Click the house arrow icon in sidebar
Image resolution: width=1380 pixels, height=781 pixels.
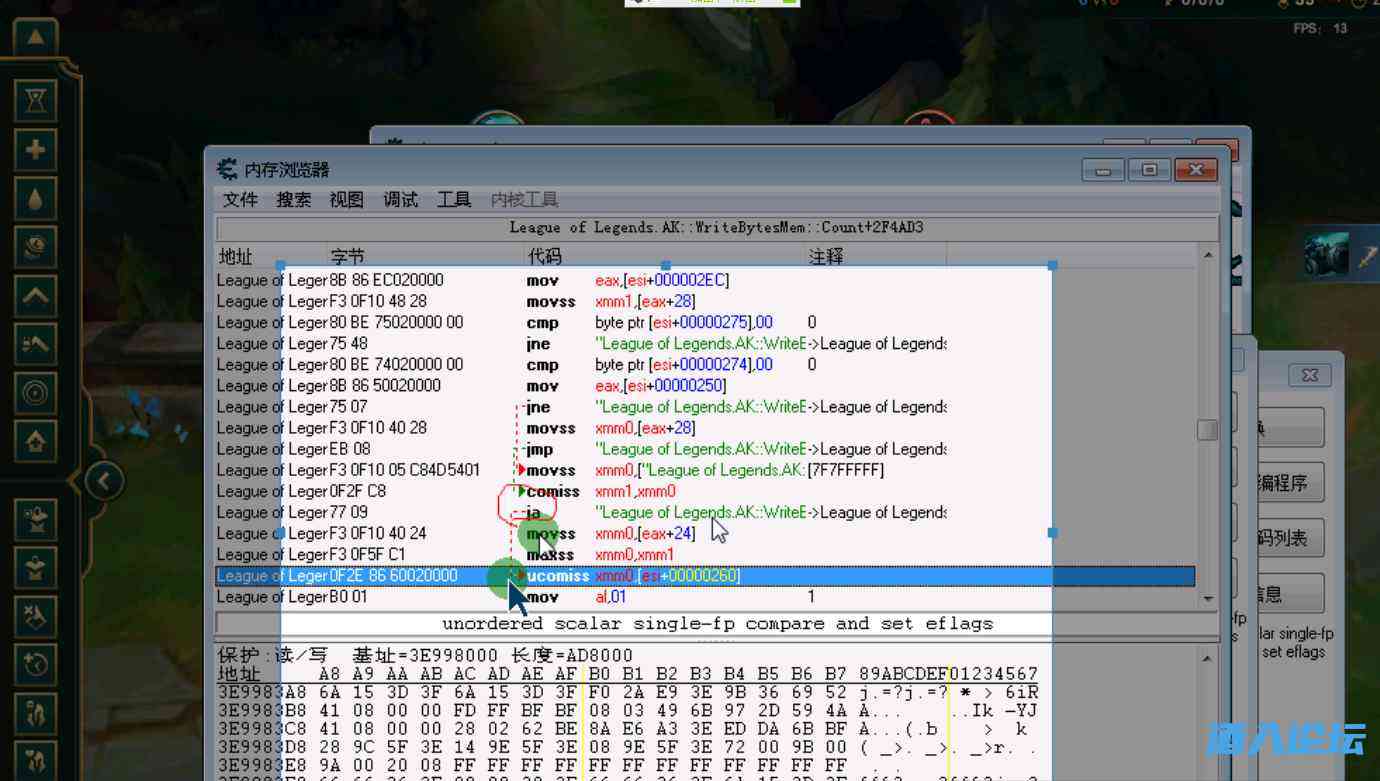coord(36,441)
